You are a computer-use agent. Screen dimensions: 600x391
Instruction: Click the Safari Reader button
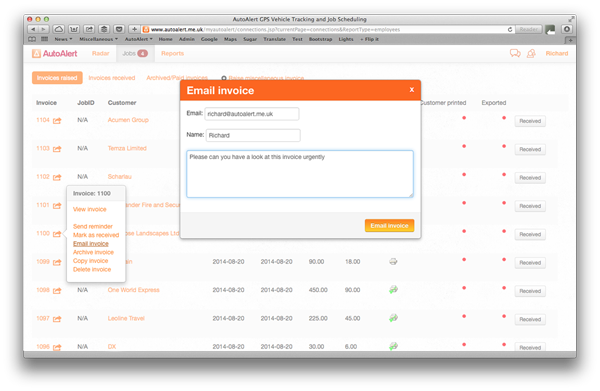click(528, 29)
